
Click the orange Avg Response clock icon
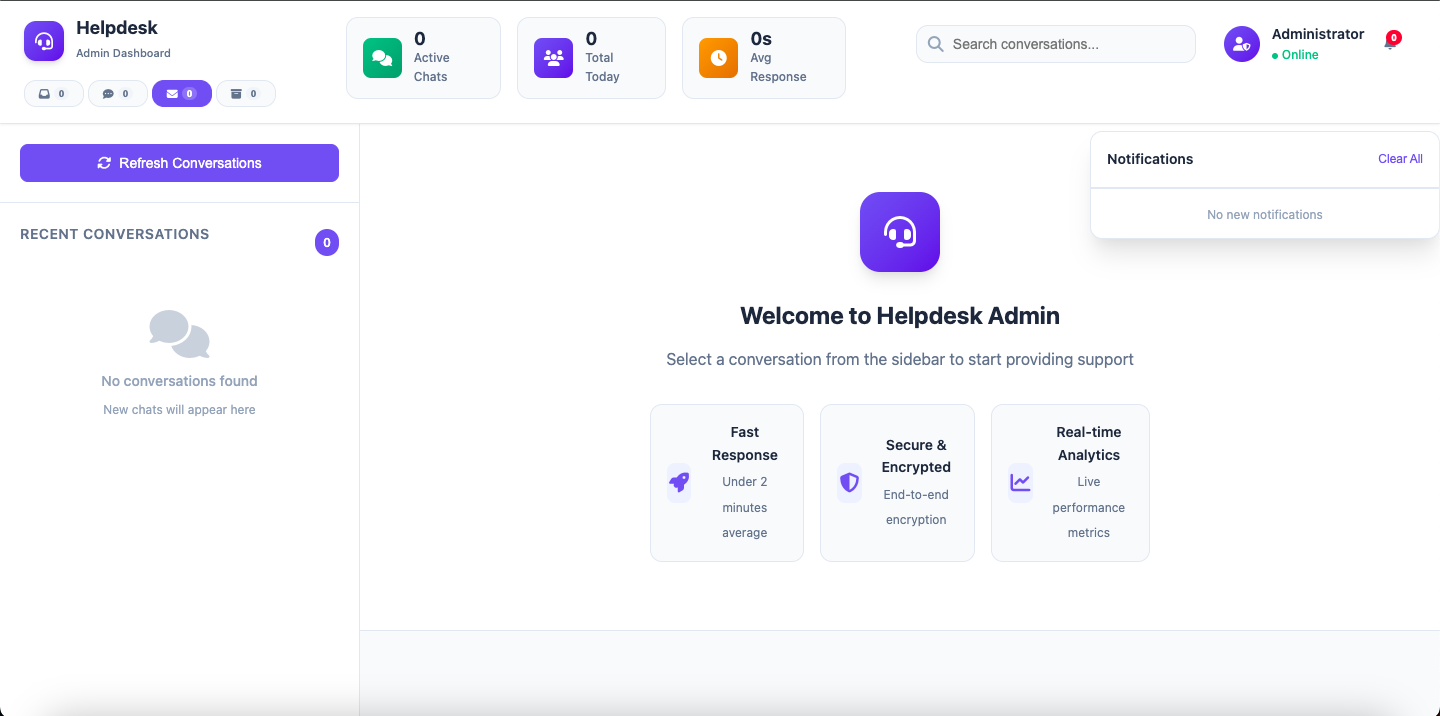(x=718, y=58)
